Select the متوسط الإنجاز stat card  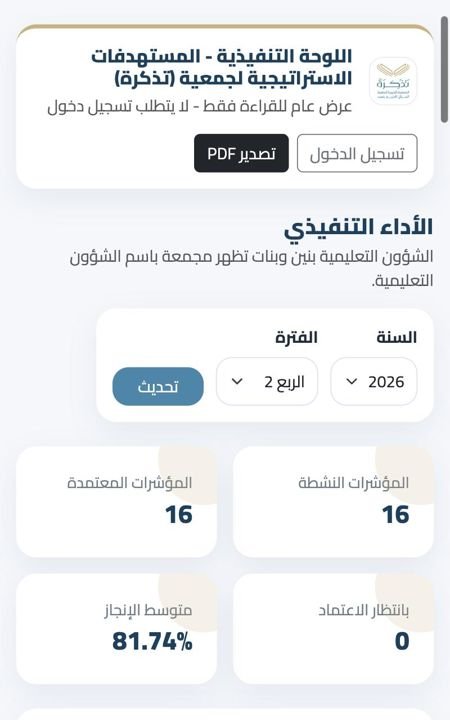pos(116,629)
